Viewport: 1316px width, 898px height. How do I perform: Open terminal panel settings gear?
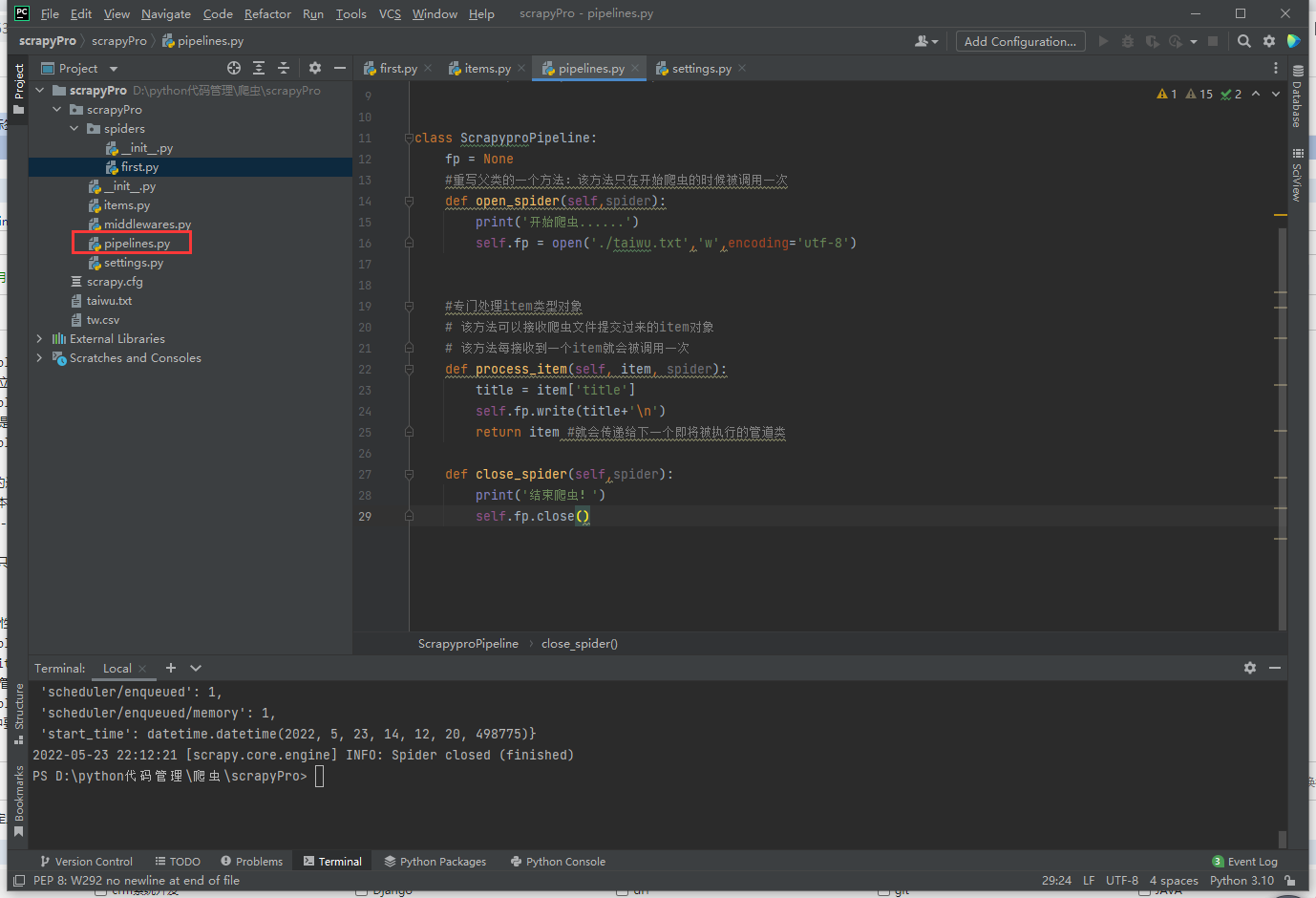pos(1250,668)
